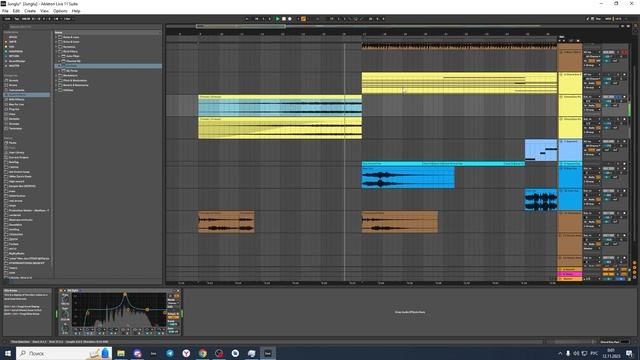
Task: Open File Explorer from taskbar
Action: point(121,353)
